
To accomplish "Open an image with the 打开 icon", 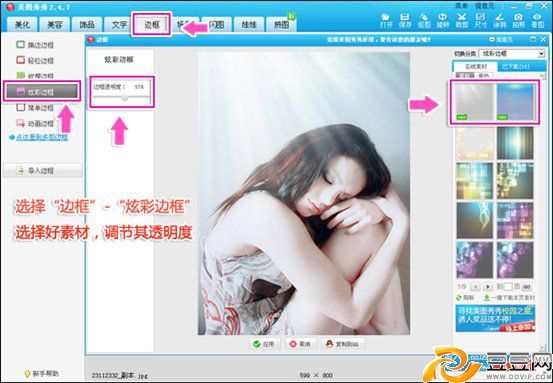I will coord(386,20).
